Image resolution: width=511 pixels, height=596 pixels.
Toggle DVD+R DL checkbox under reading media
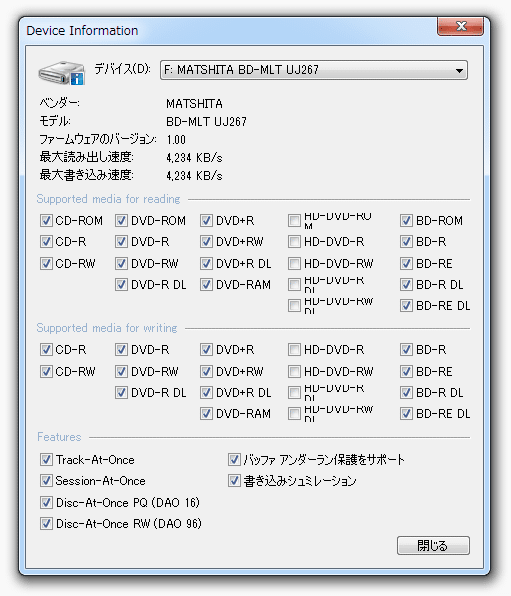tap(206, 263)
